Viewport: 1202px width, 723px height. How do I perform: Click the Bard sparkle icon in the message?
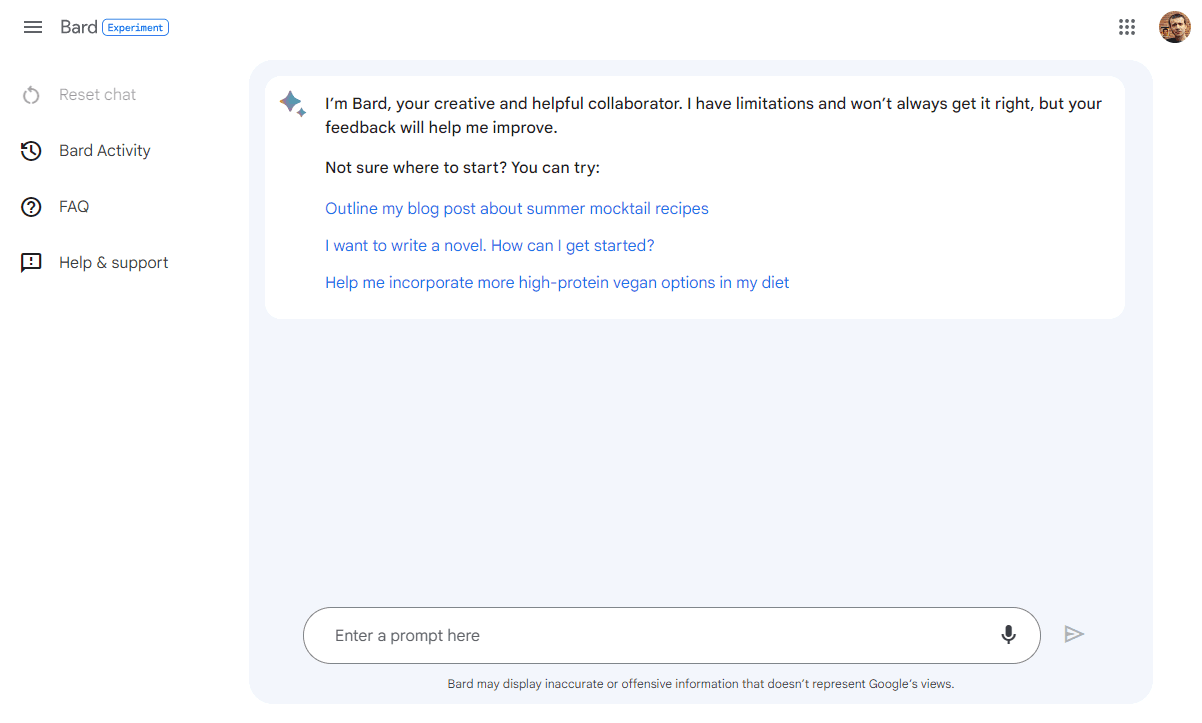pos(292,104)
